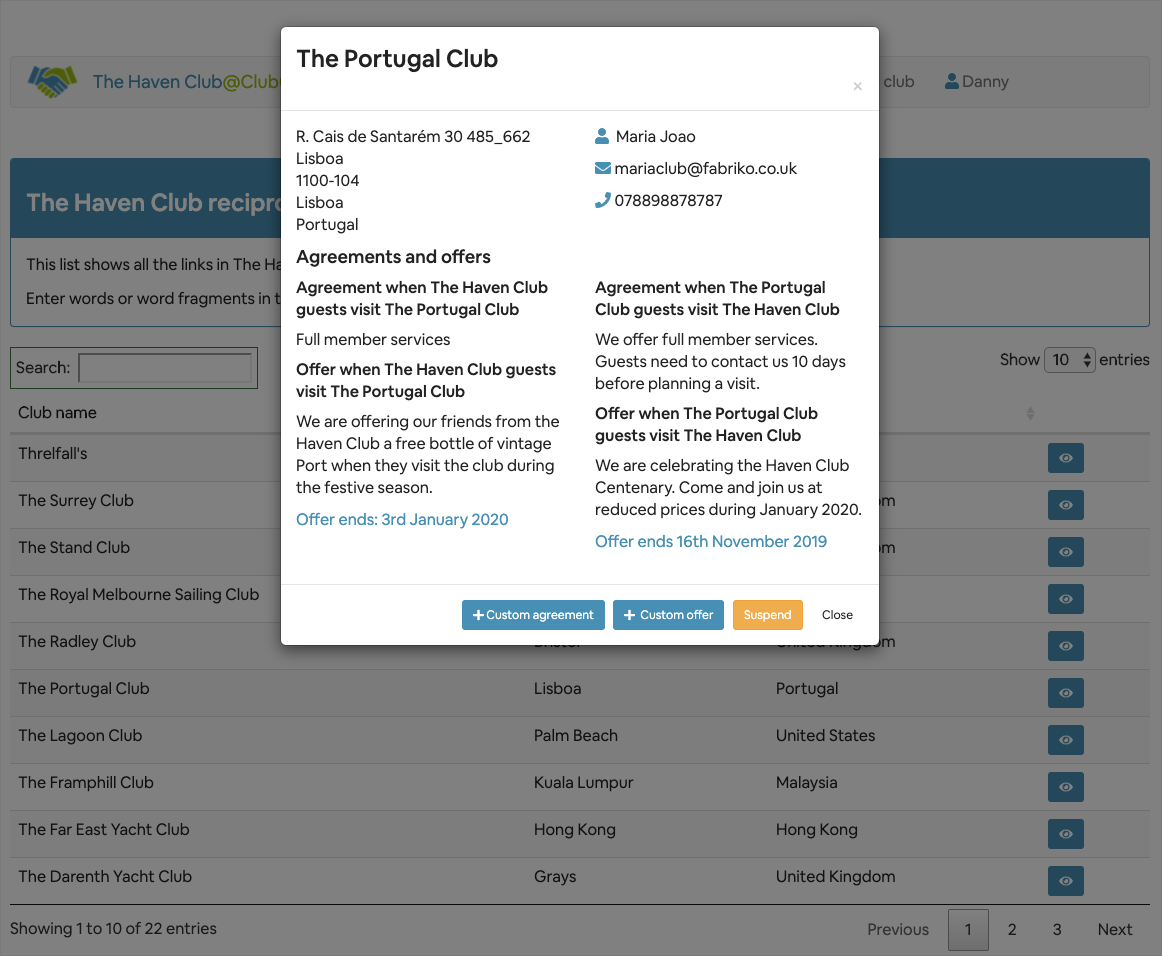1162x956 pixels.
Task: Open the Show entries count dropdown
Action: (x=1070, y=360)
